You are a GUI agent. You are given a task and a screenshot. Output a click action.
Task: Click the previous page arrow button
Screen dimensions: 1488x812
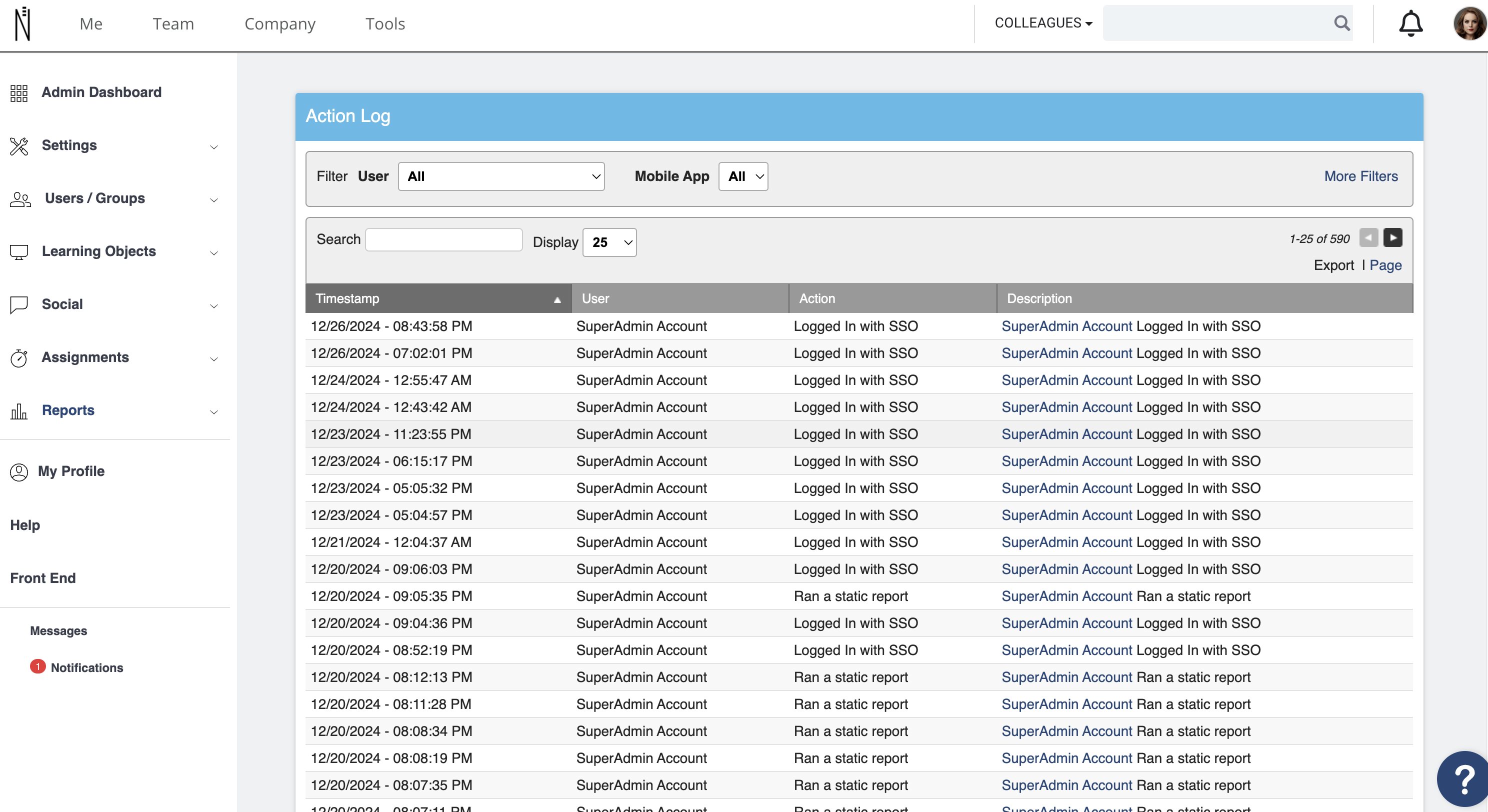coord(1368,237)
